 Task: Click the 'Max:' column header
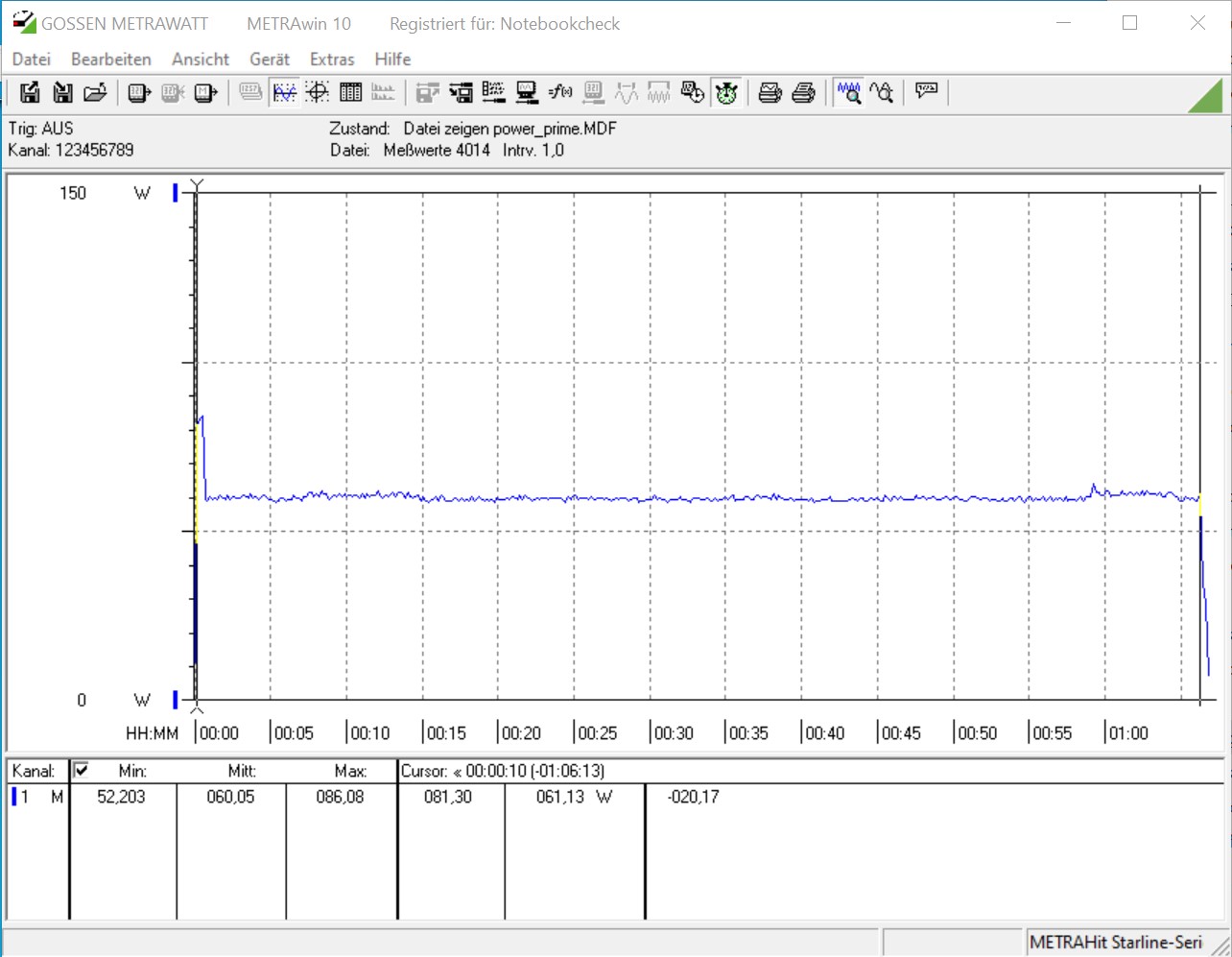tap(351, 772)
